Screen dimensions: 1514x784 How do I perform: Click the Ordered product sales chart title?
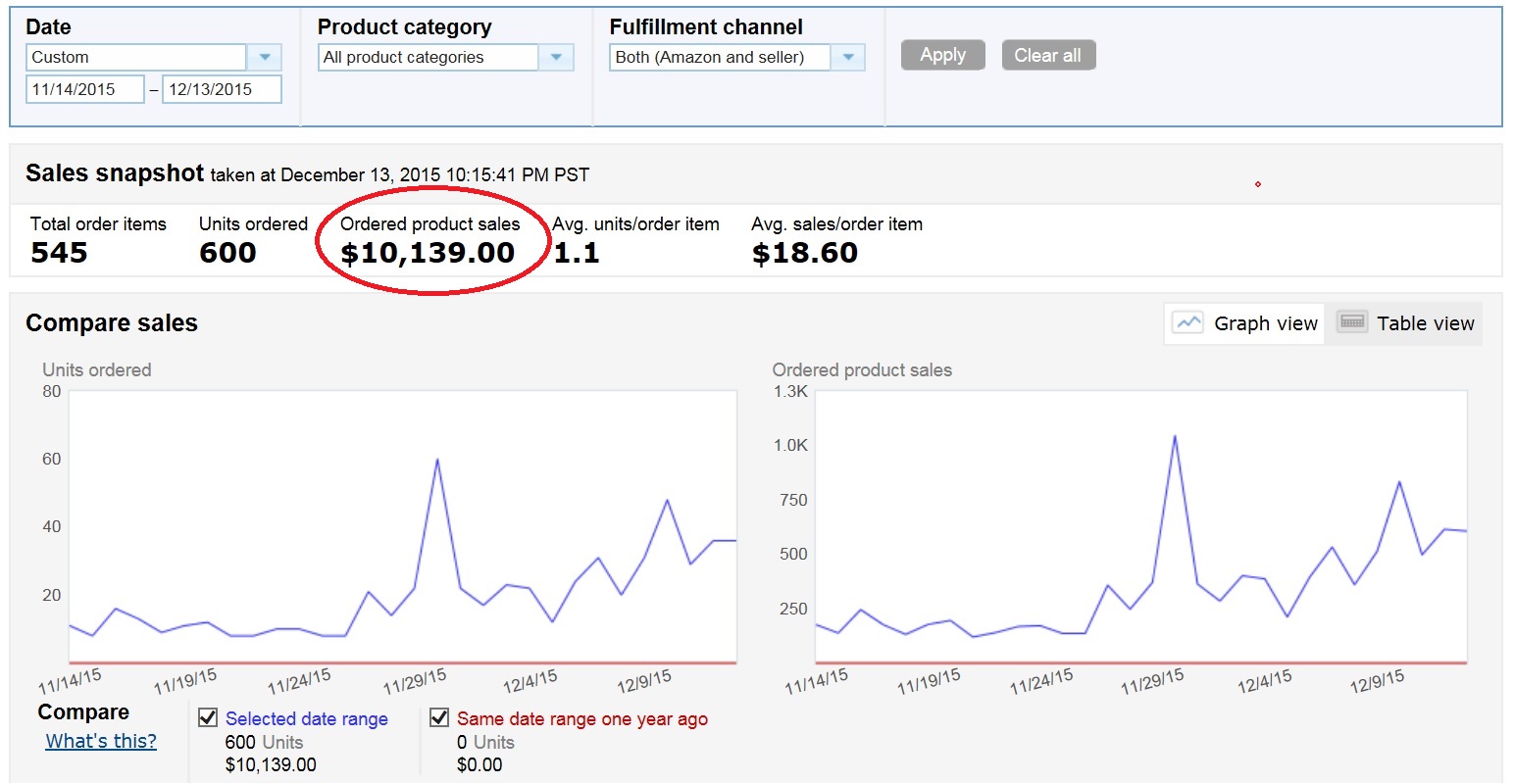click(862, 369)
